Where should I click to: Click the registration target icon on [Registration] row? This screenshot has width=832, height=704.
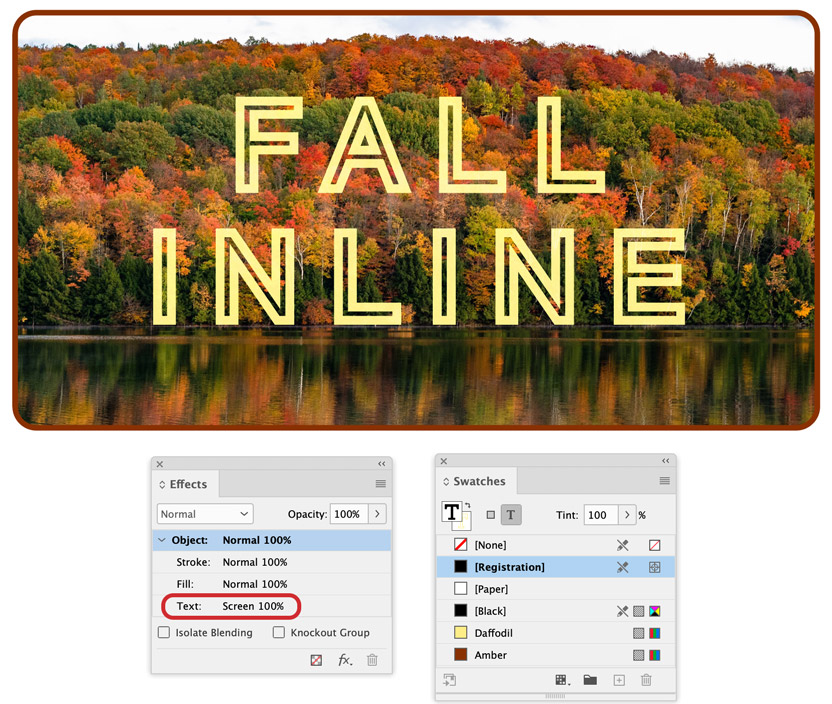click(x=655, y=567)
